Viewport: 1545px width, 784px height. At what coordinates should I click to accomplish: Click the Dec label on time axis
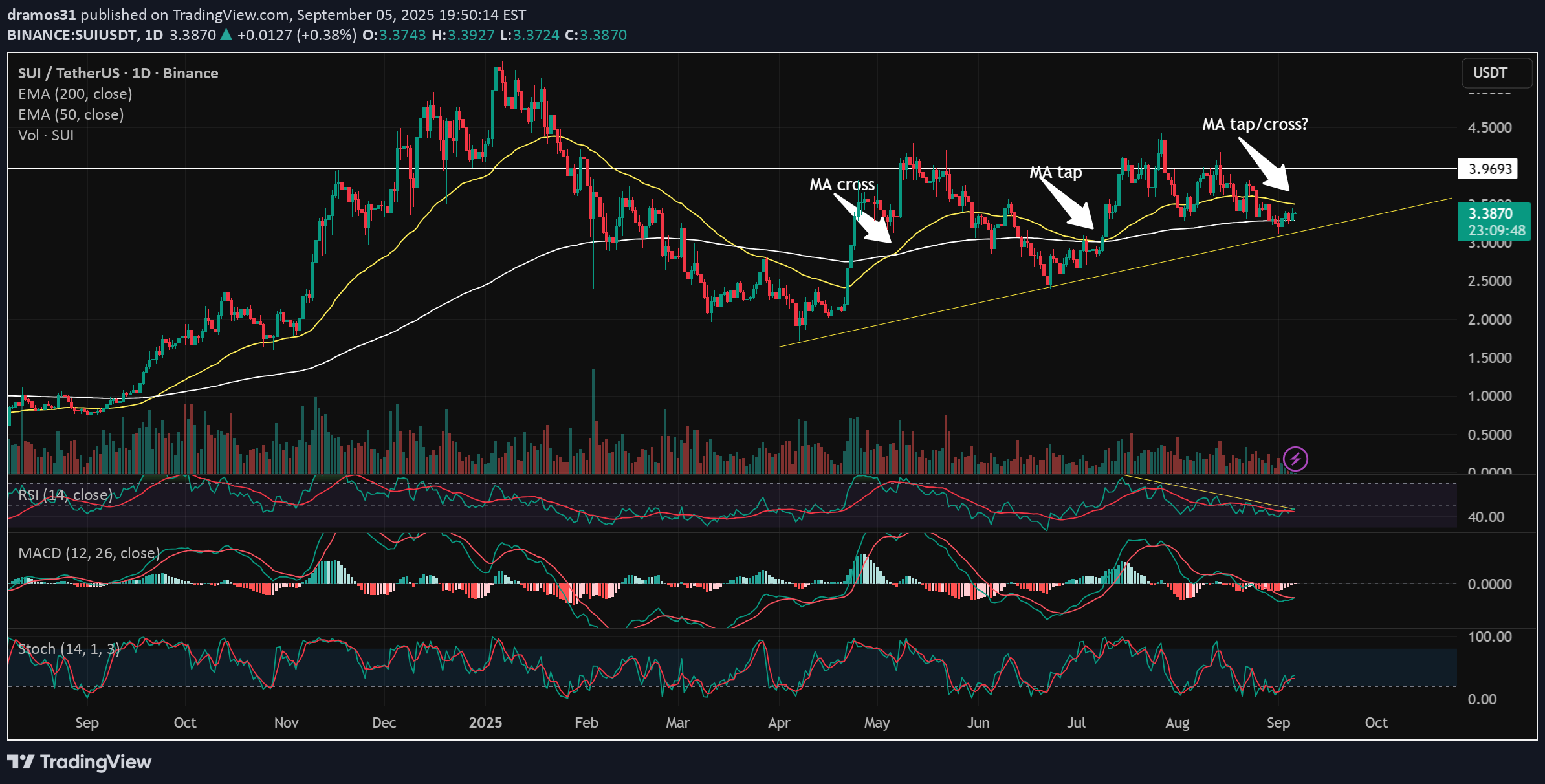(384, 723)
